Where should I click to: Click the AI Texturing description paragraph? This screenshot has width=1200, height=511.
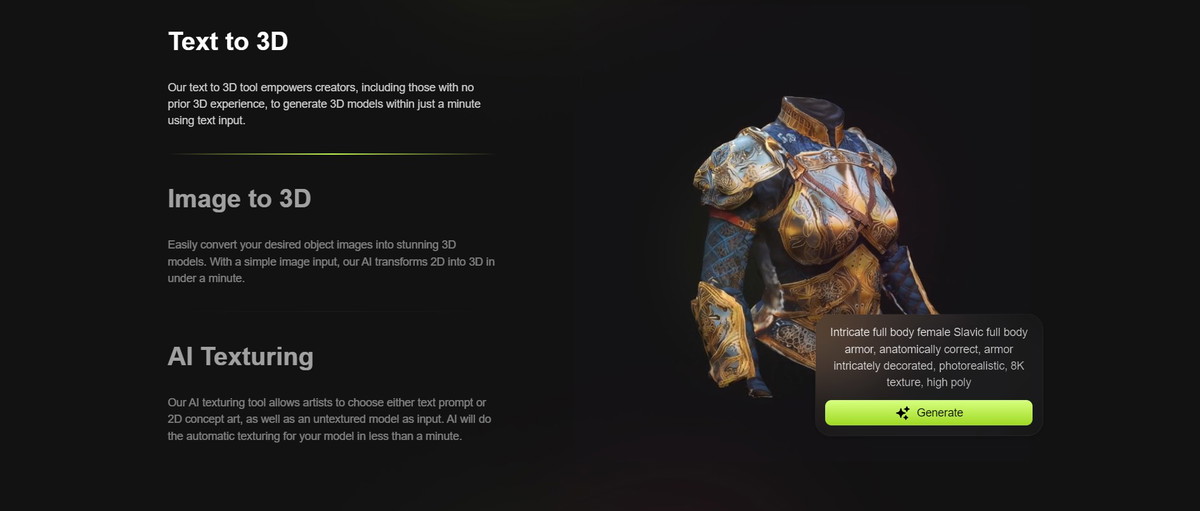[327, 419]
